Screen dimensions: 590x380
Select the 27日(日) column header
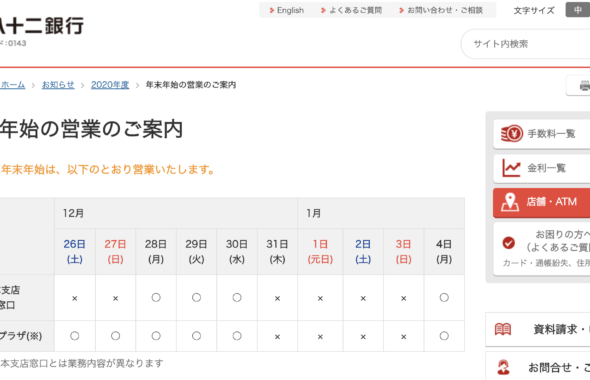click(116, 252)
